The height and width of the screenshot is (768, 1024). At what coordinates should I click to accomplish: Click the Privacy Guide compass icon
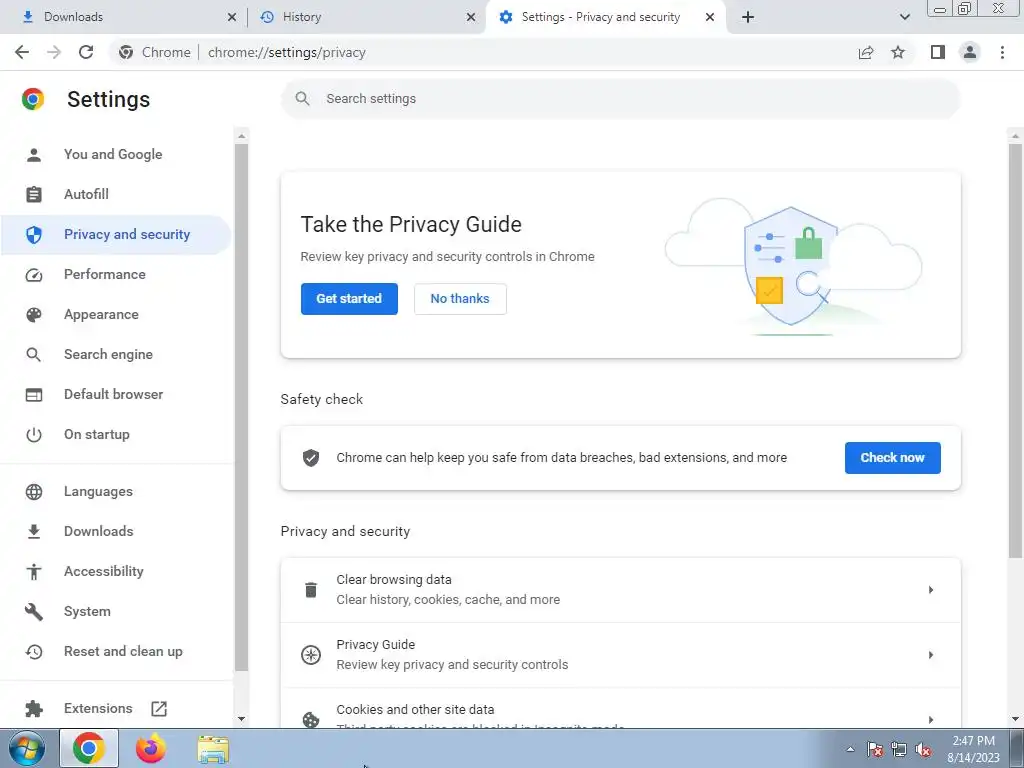coord(311,655)
